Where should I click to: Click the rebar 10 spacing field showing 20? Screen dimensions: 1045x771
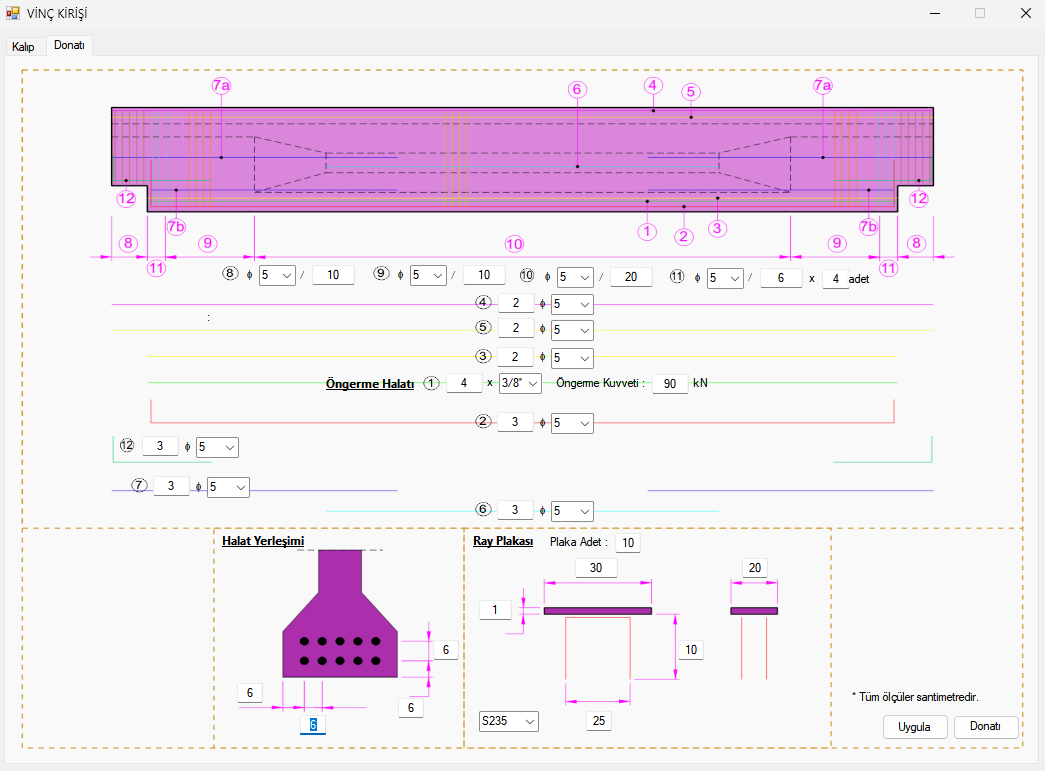point(630,277)
